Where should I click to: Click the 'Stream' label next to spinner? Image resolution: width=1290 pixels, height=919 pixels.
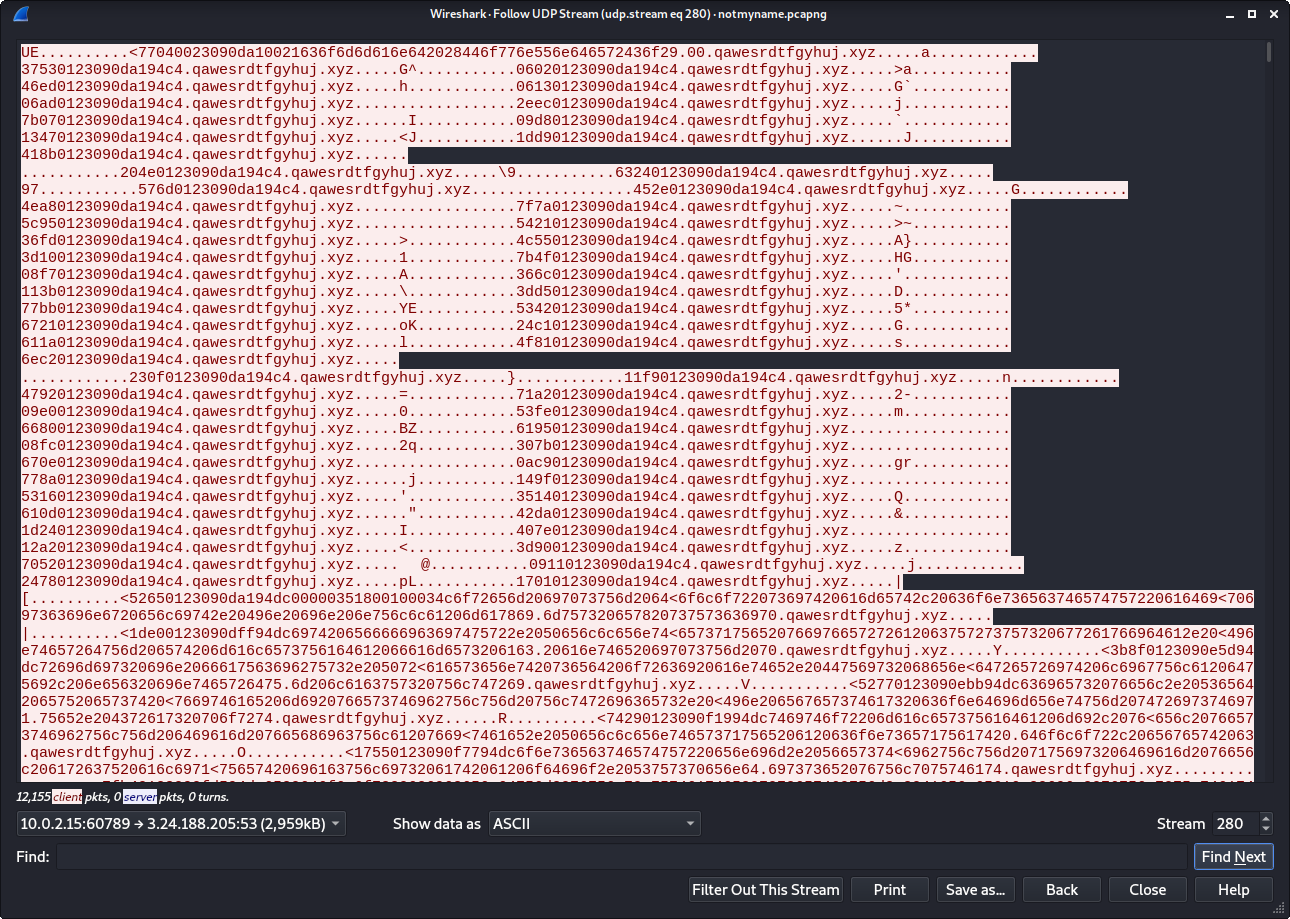1181,824
